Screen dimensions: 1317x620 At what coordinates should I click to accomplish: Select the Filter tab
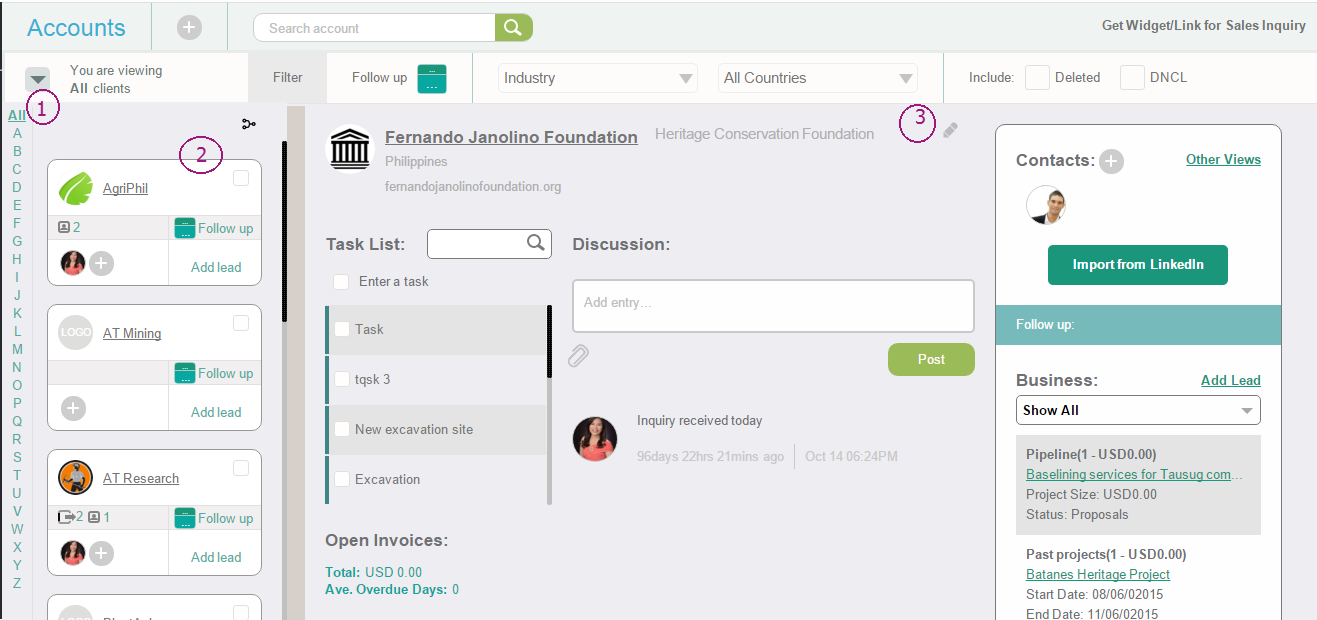click(287, 78)
